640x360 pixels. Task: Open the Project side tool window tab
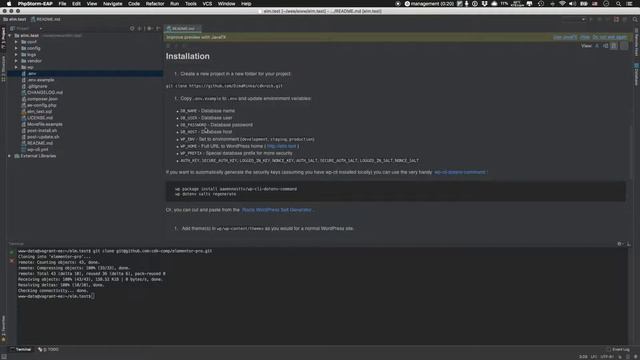pyautogui.click(x=3, y=38)
